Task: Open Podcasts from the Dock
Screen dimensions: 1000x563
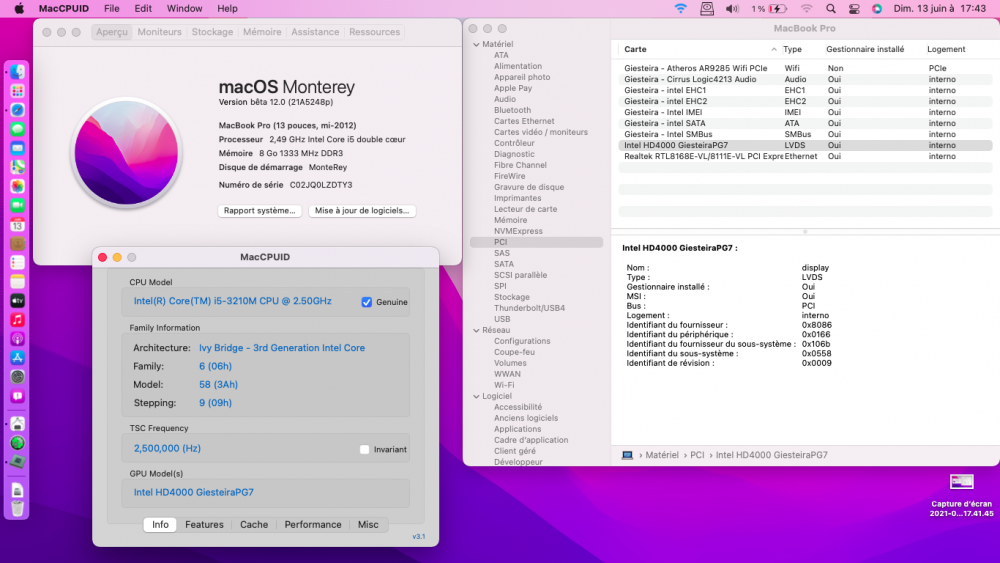Action: coord(17,339)
